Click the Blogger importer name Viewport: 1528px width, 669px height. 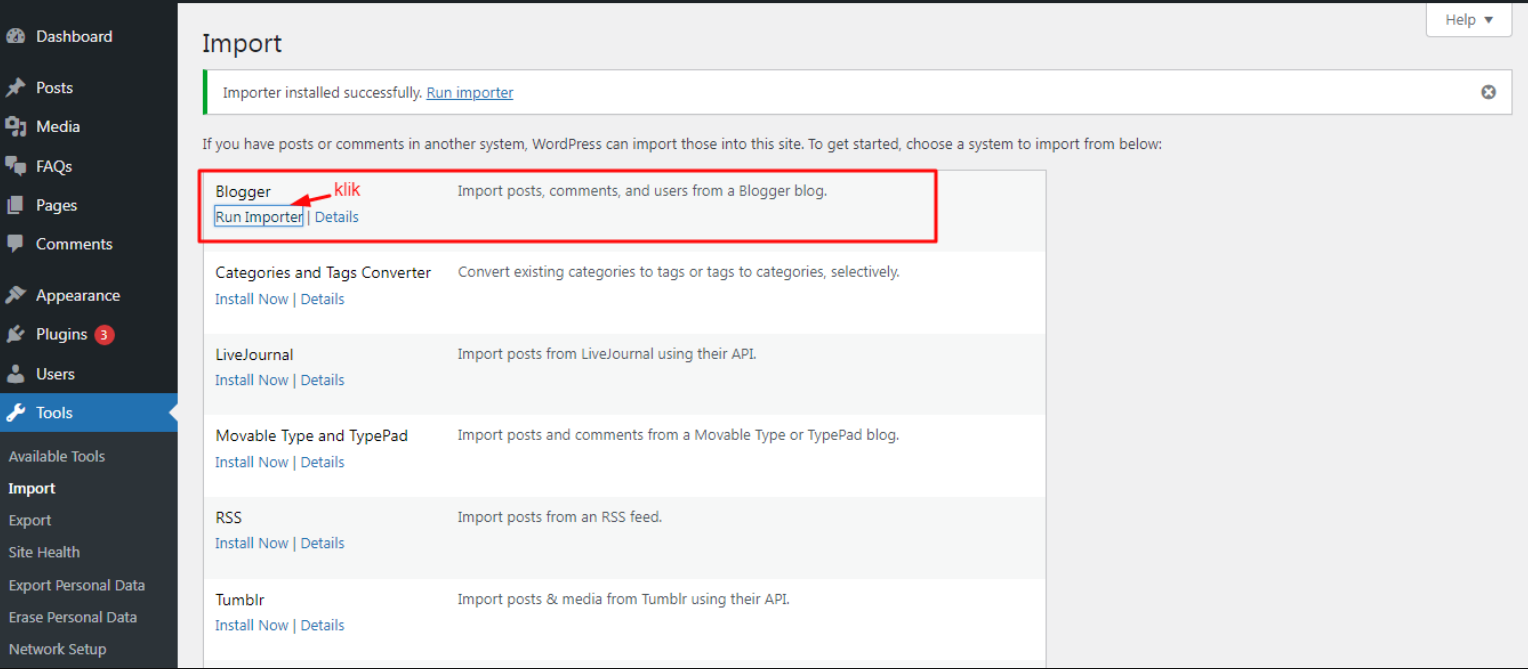point(243,191)
